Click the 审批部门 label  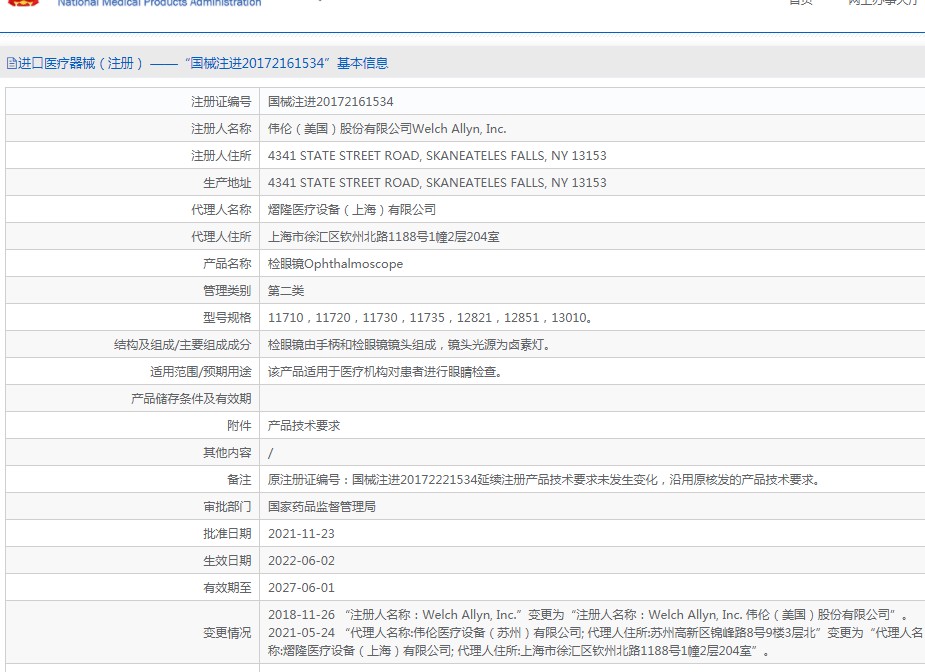[227, 507]
